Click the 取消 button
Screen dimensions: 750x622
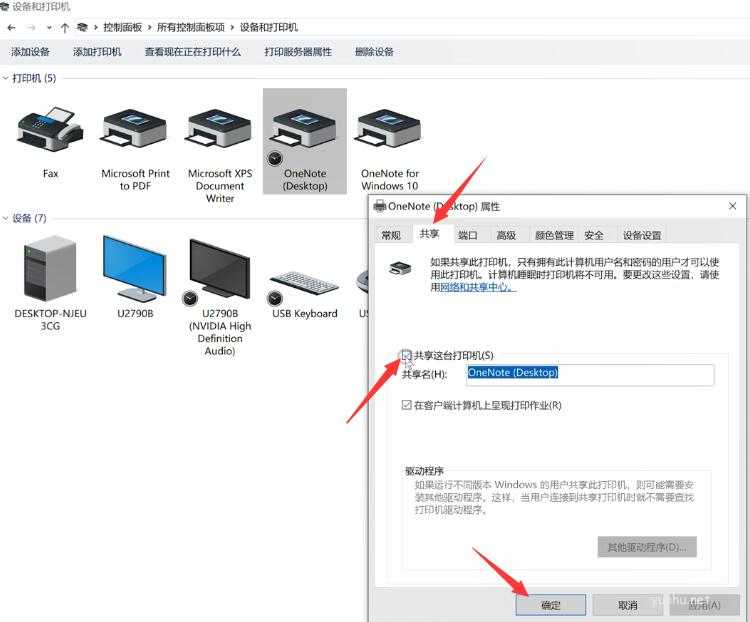628,605
